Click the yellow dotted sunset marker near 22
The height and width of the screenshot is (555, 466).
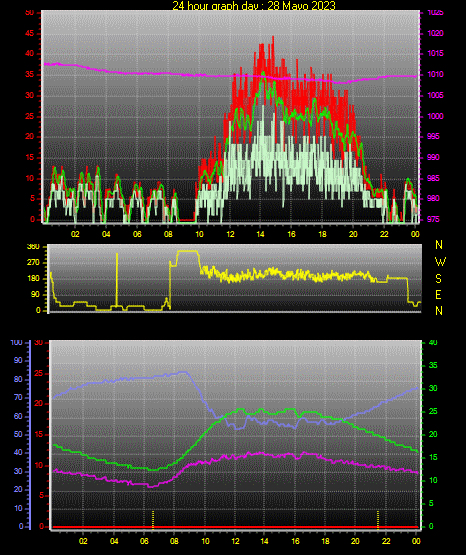[x=378, y=520]
